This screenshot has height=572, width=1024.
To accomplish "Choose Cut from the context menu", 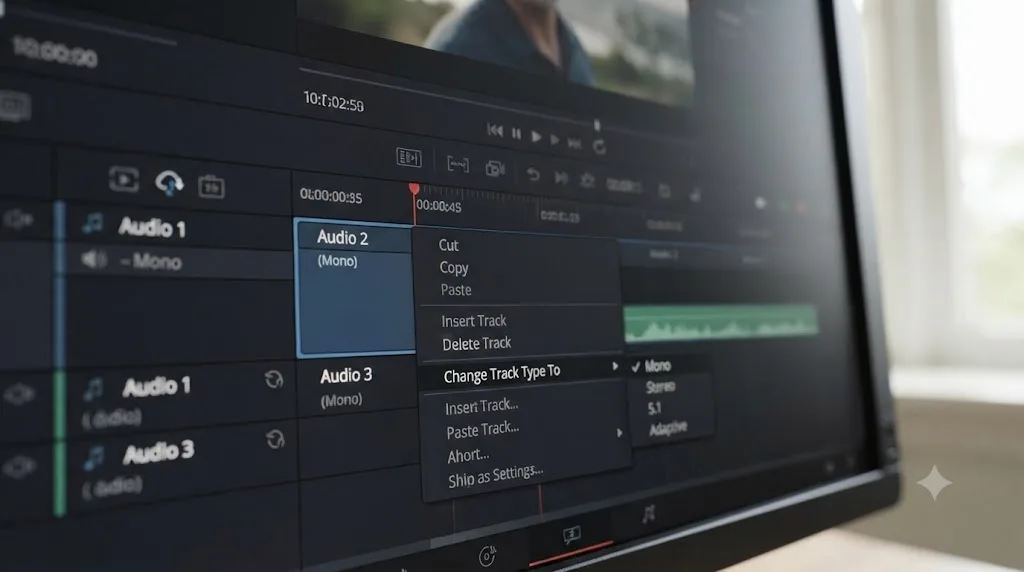I will tap(448, 245).
